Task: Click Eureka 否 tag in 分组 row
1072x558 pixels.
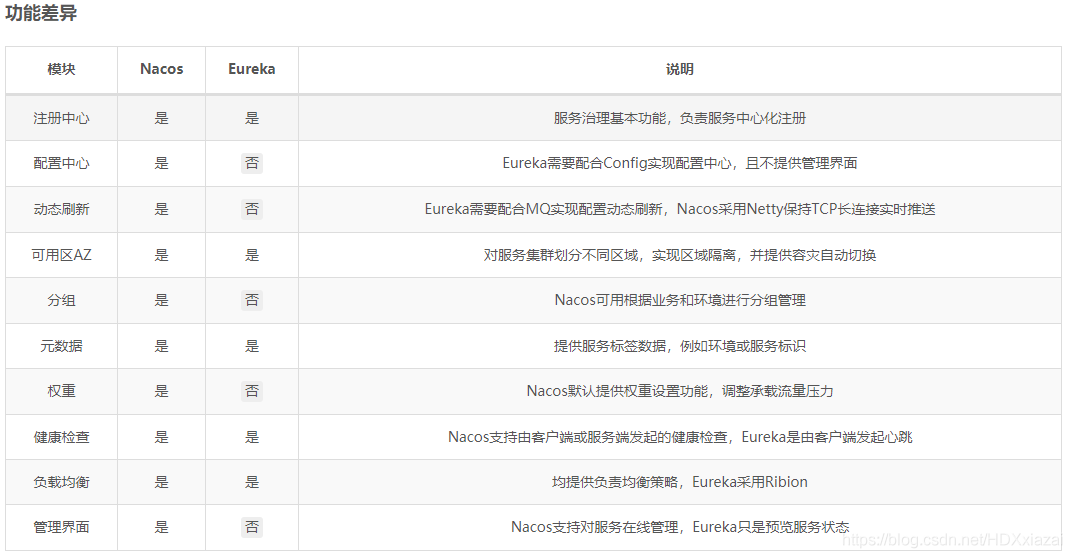Action: [252, 300]
